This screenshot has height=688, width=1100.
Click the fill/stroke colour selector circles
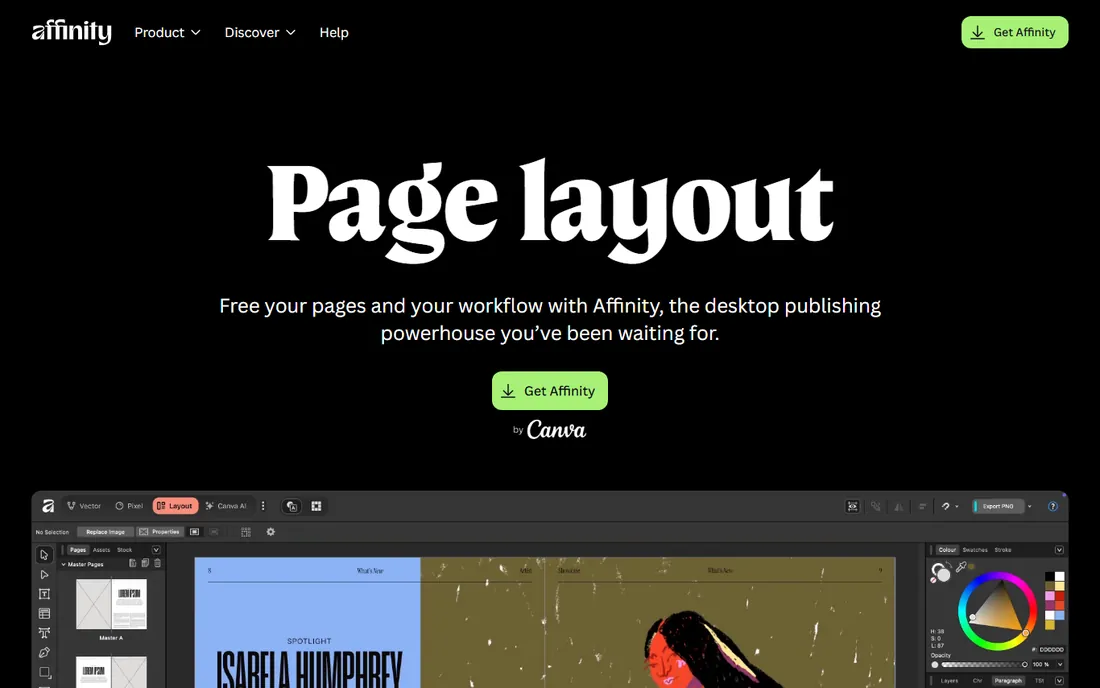point(941,572)
